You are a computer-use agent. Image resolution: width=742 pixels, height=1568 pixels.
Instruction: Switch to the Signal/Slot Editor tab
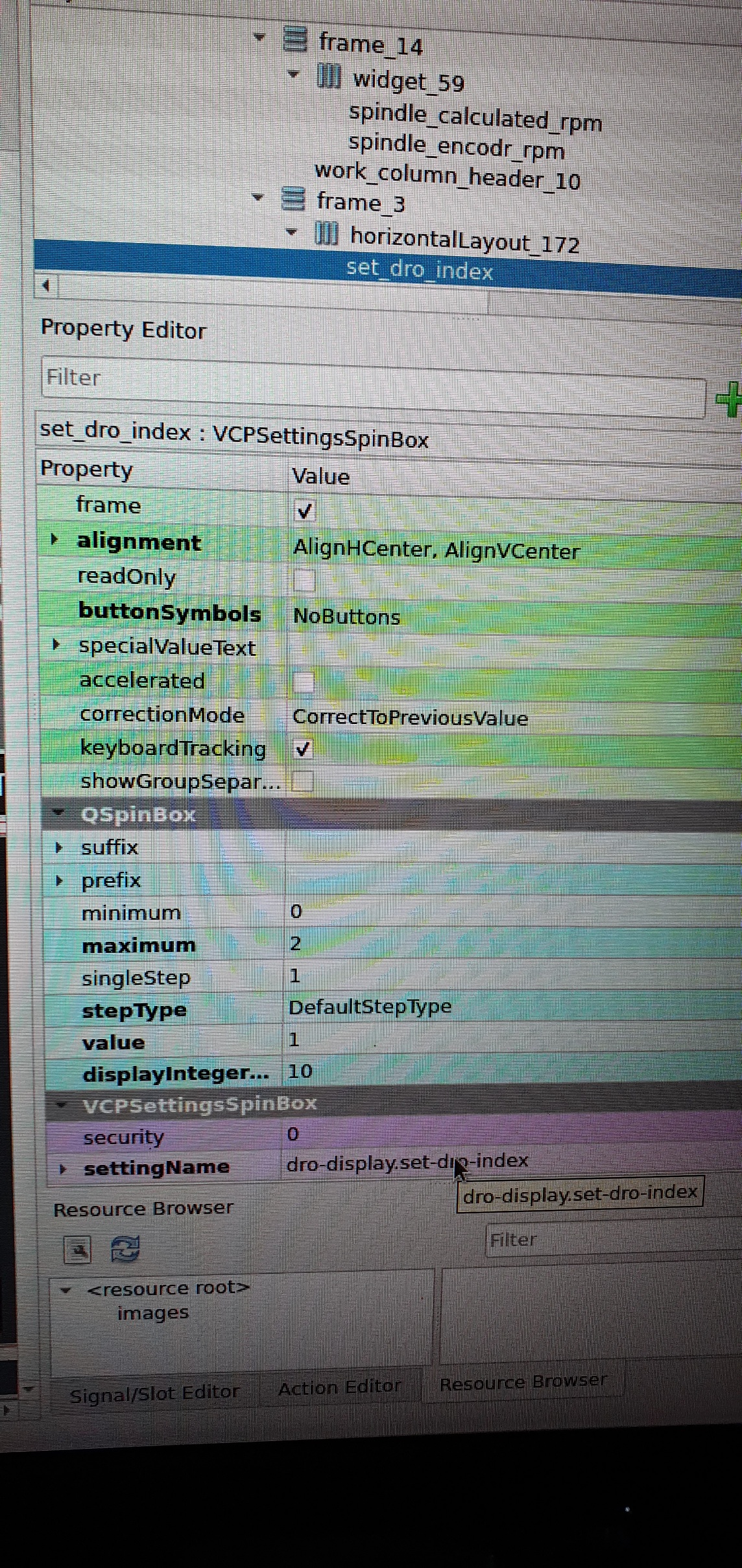coord(154,1392)
